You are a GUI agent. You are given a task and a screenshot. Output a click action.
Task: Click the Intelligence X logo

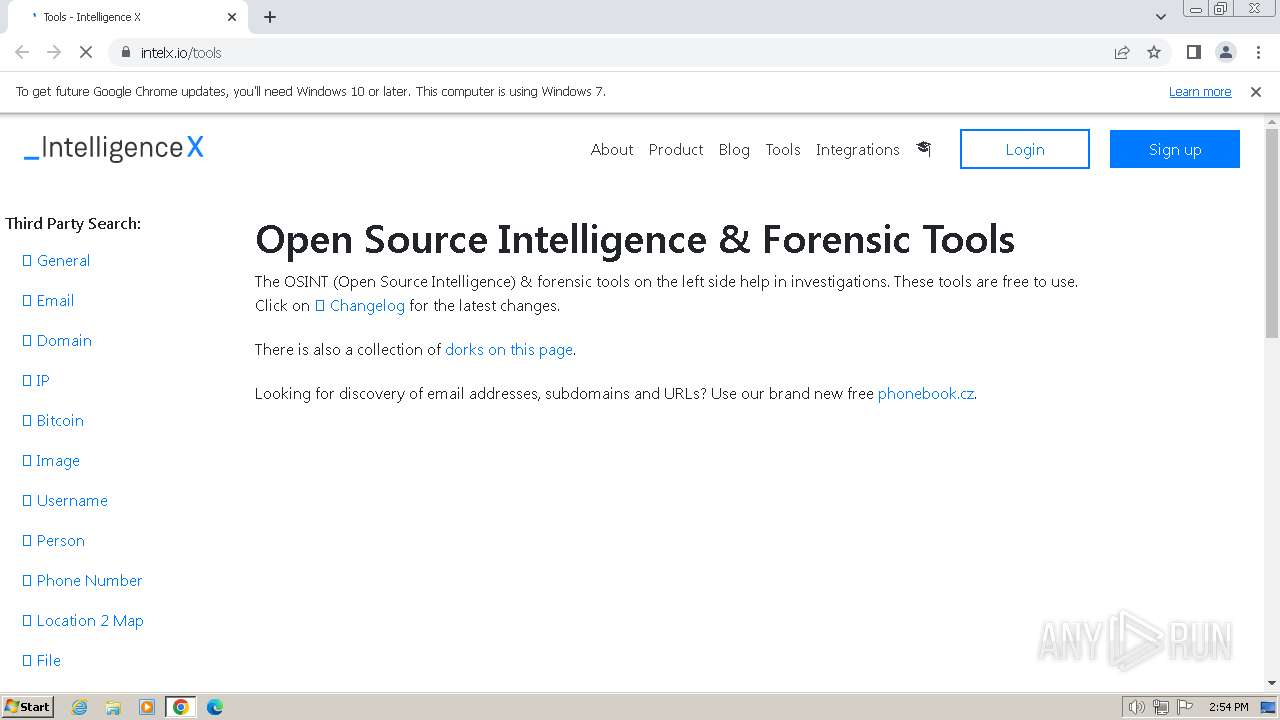tap(114, 148)
